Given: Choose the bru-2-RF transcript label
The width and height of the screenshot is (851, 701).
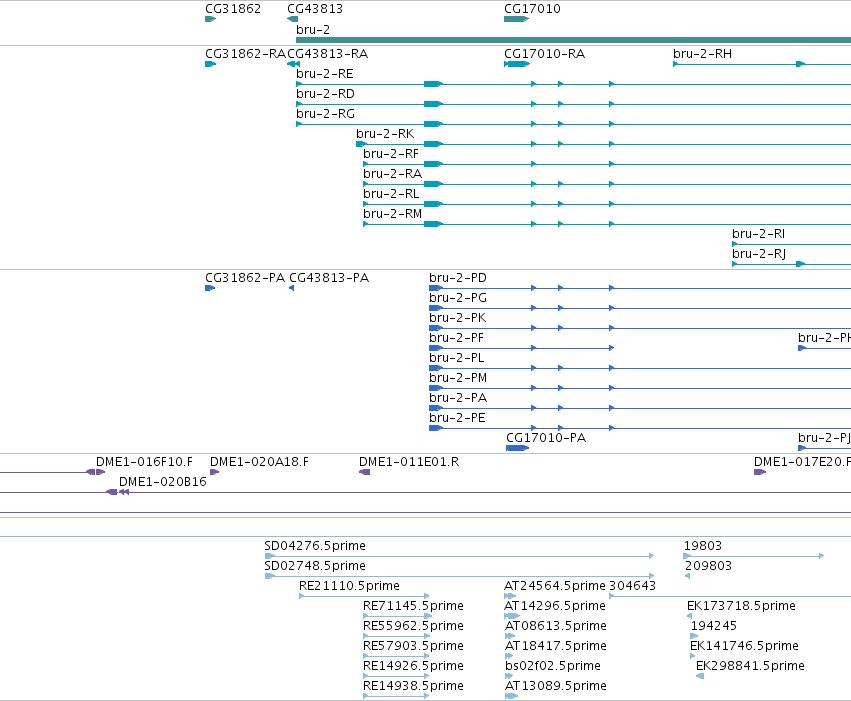Looking at the screenshot, I should (x=391, y=154).
